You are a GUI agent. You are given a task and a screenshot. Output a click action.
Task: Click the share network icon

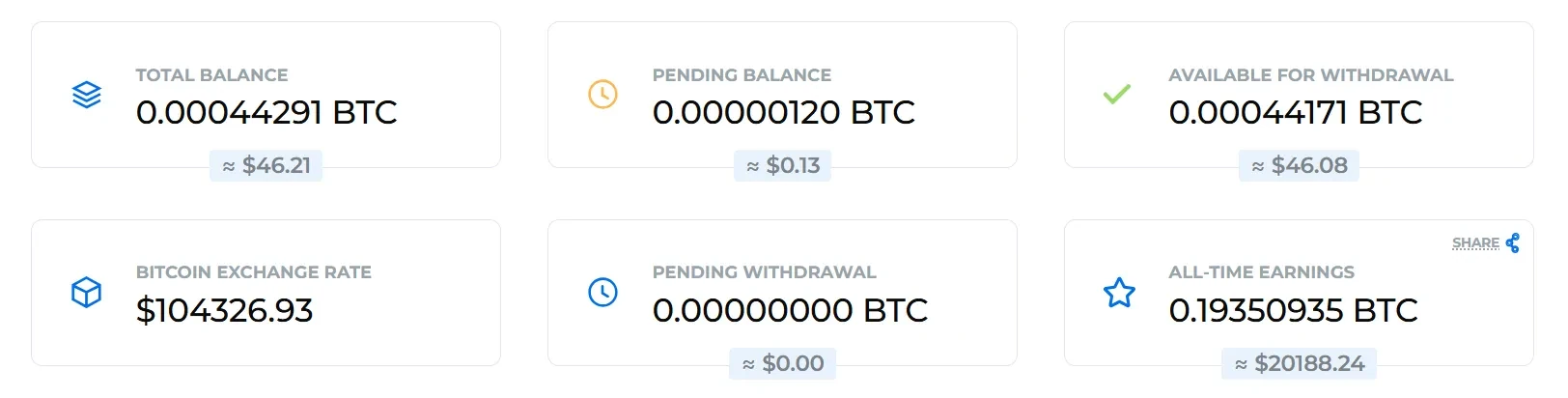pyautogui.click(x=1513, y=243)
